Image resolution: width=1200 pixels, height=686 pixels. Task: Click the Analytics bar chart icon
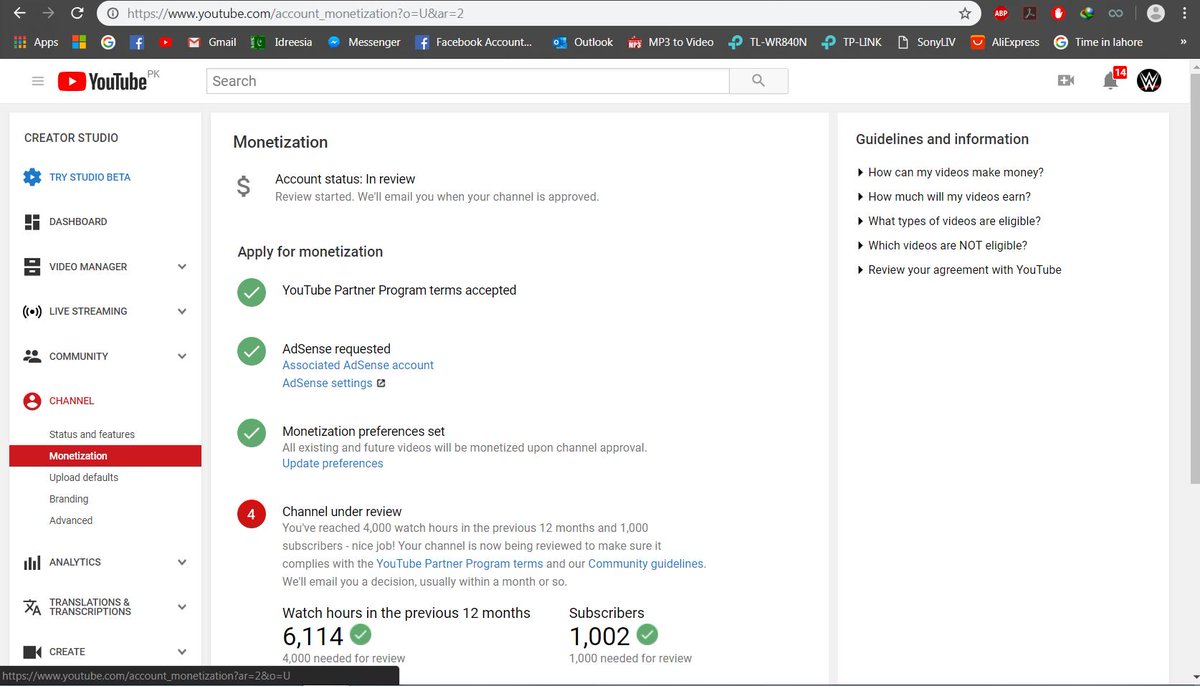(x=32, y=563)
